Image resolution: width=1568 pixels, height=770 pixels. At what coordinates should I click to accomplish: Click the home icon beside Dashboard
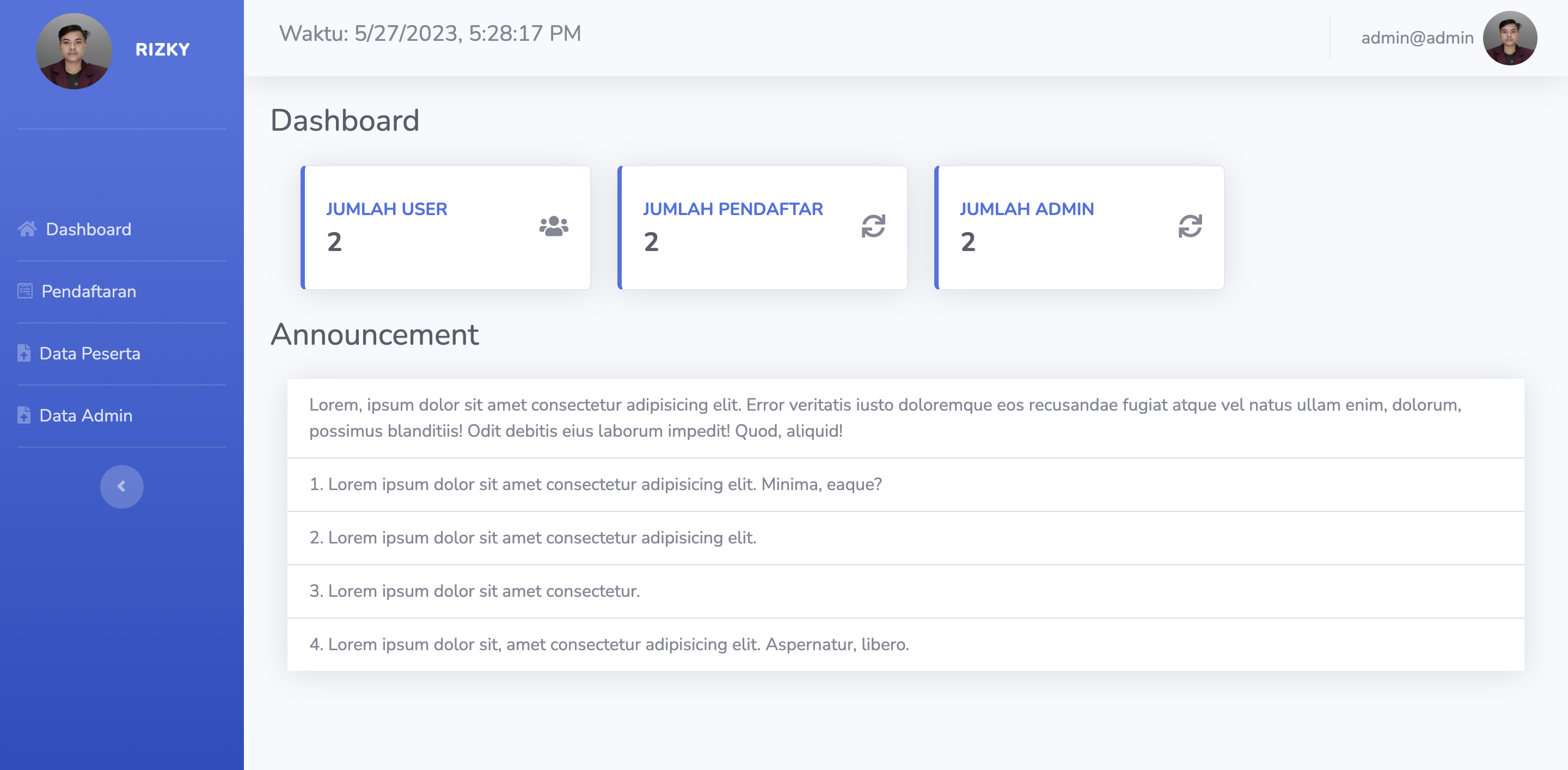(x=27, y=229)
